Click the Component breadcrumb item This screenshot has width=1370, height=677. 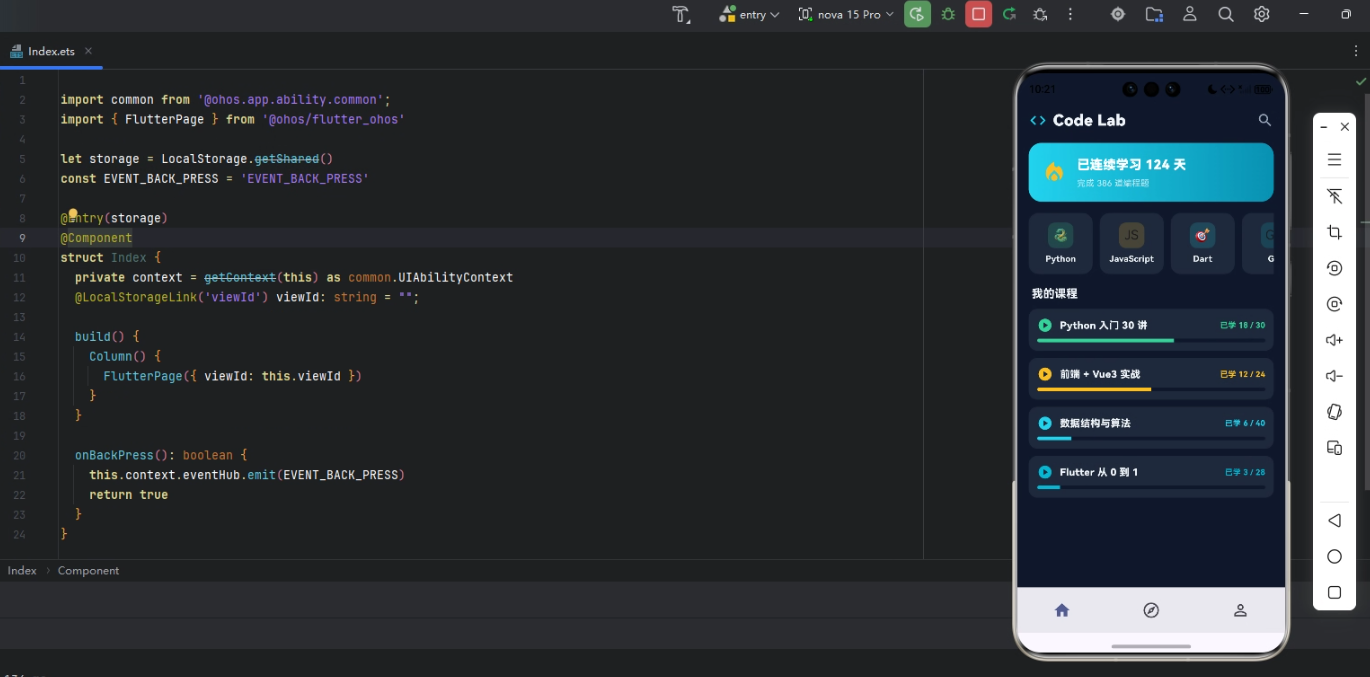pos(88,570)
